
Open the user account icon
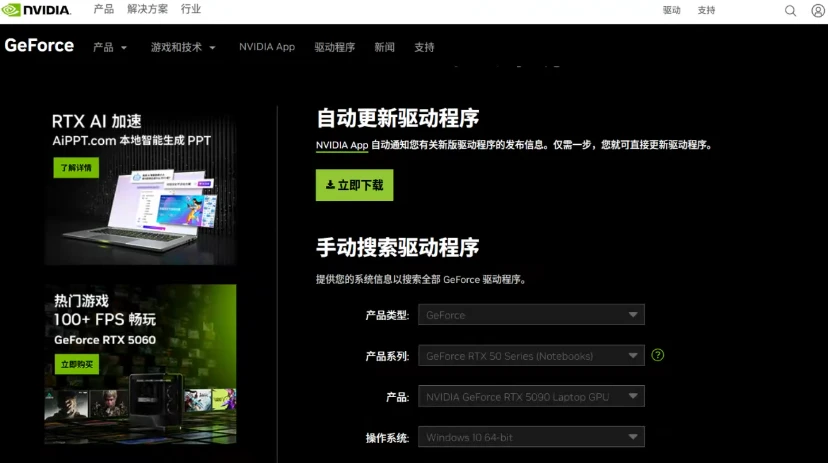tap(817, 10)
